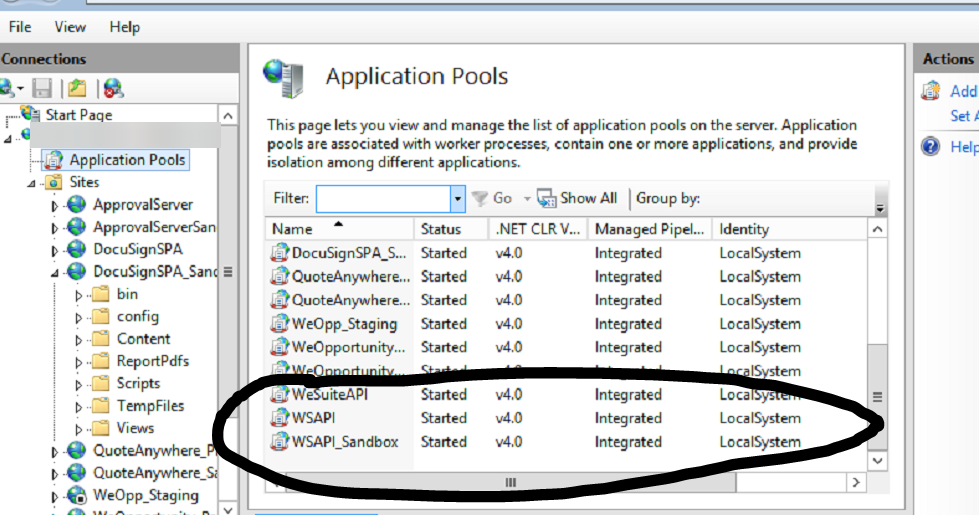Click the Filter input field
979x515 pixels.
point(383,199)
